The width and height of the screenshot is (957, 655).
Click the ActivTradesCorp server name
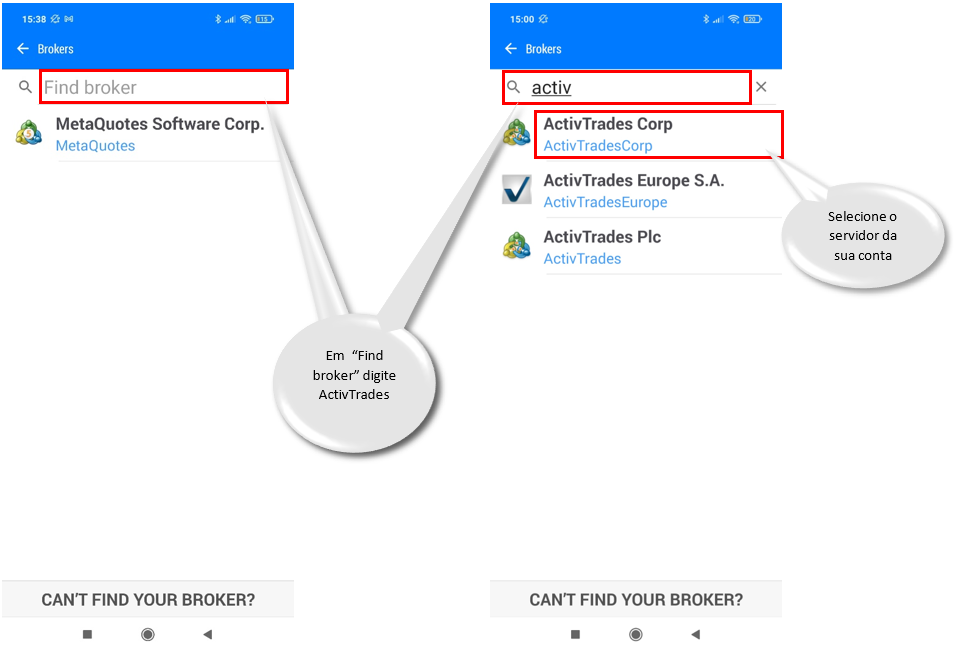click(598, 146)
